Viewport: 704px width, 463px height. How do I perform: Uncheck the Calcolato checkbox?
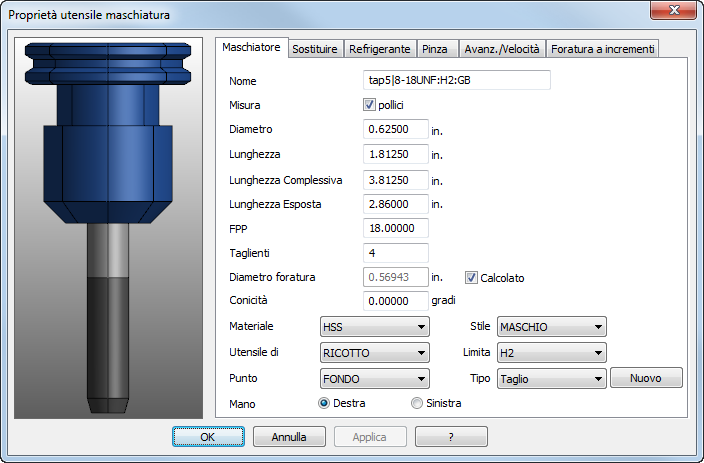[x=471, y=278]
